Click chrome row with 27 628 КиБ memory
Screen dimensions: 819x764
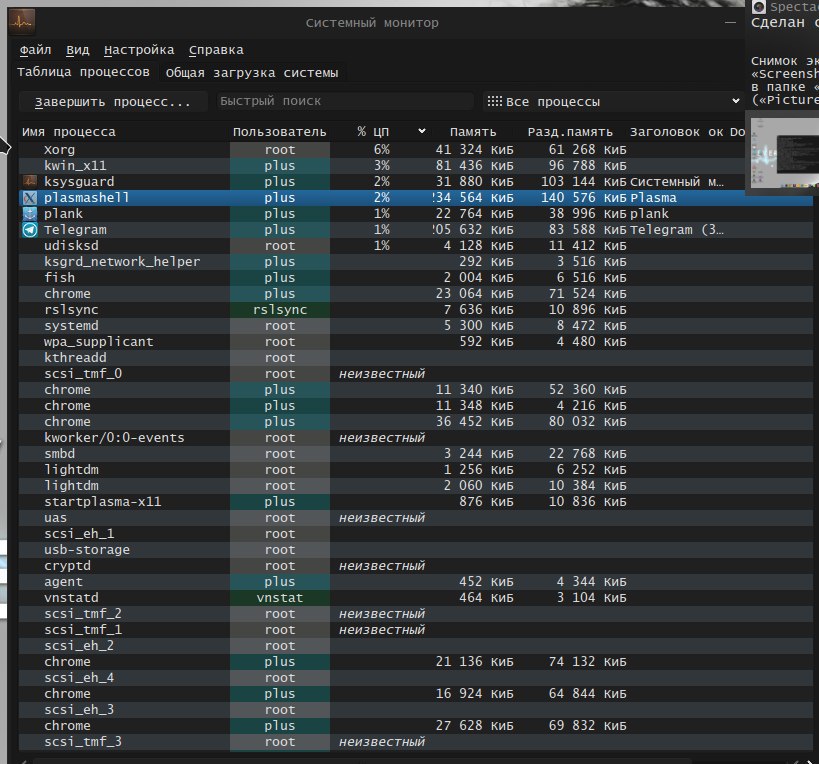tap(415, 726)
